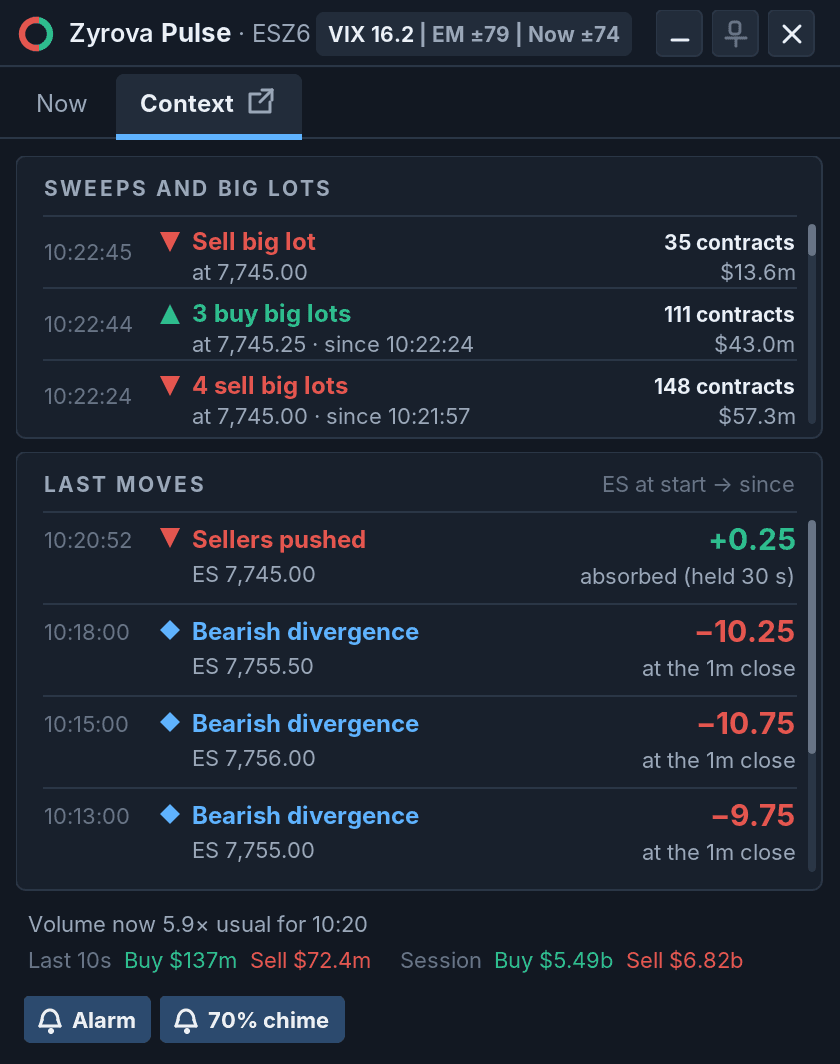
Task: Click the red triangle beside Sellers pushed
Action: coord(170,539)
